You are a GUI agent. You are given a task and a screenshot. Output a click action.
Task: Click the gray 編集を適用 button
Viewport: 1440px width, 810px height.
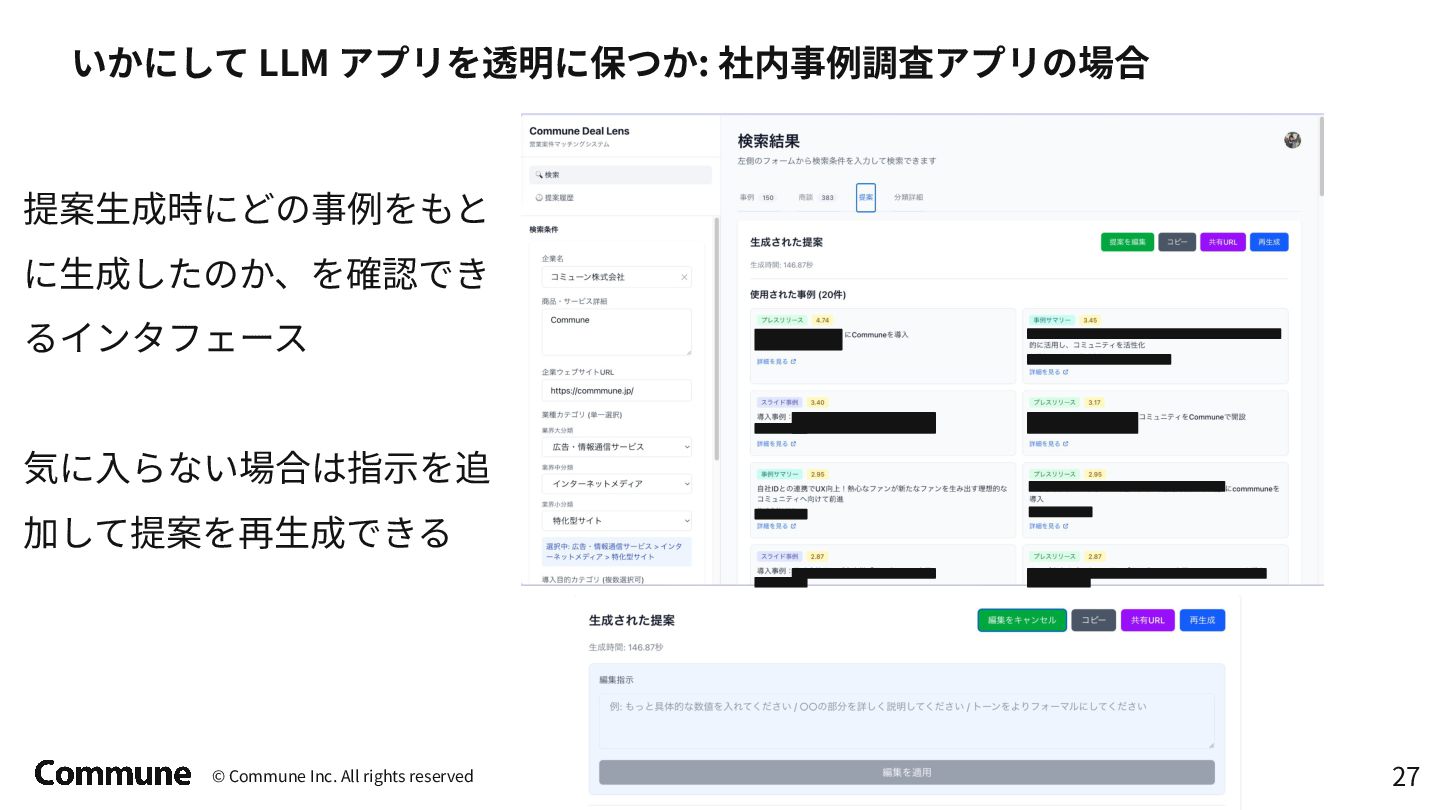click(907, 772)
